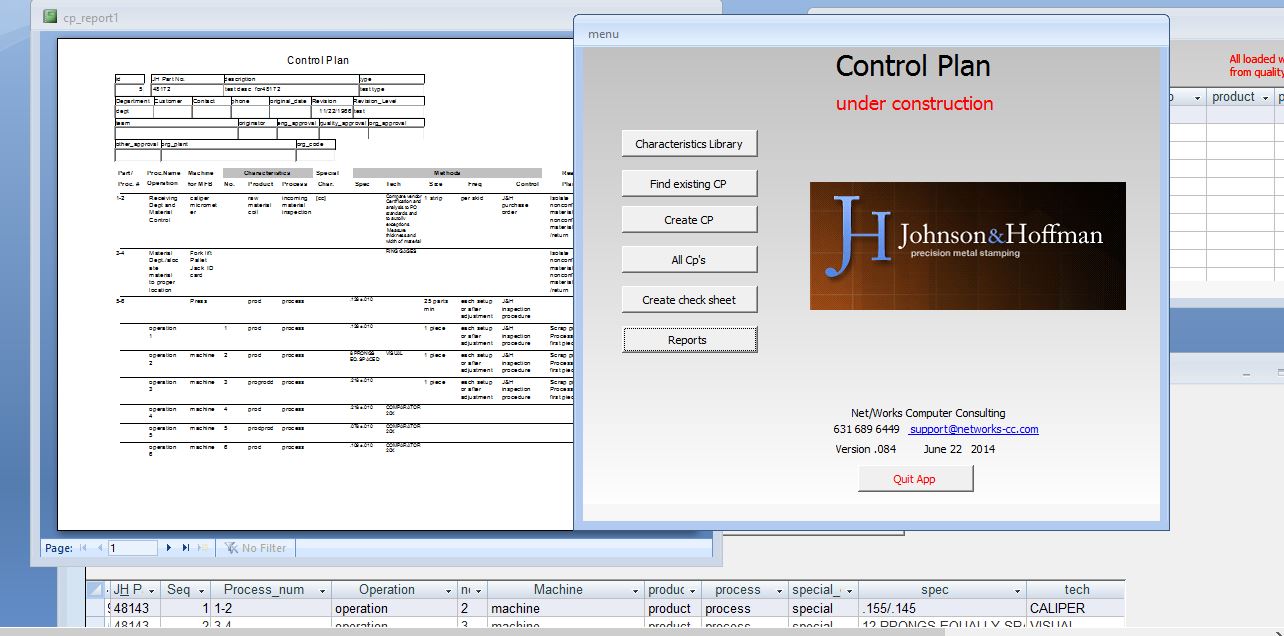Open the All Cp's list
Image resolution: width=1284 pixels, height=636 pixels.
689,260
